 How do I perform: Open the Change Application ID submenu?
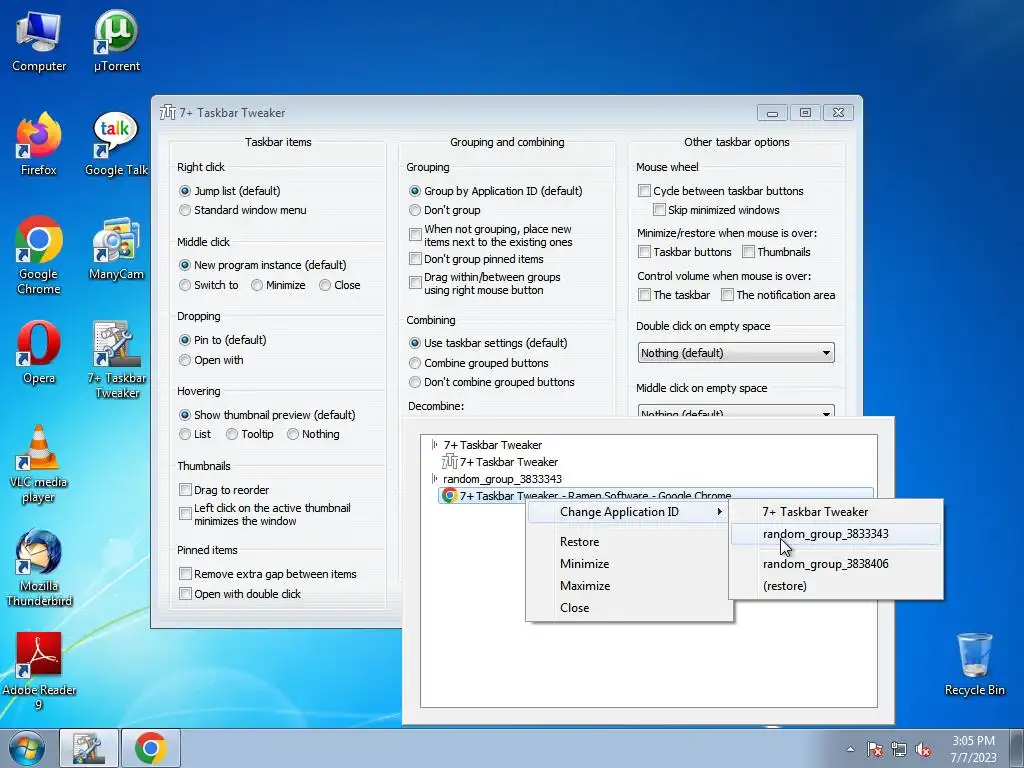(628, 512)
